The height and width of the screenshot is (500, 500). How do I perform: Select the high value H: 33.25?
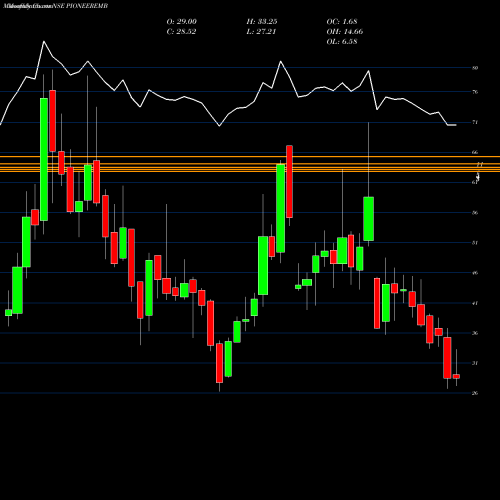(262, 22)
